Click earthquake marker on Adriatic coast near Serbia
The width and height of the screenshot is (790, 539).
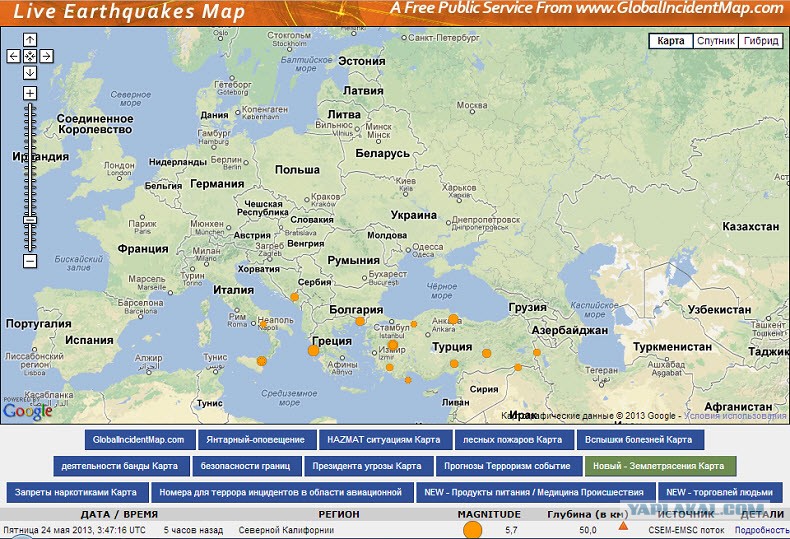coord(295,297)
